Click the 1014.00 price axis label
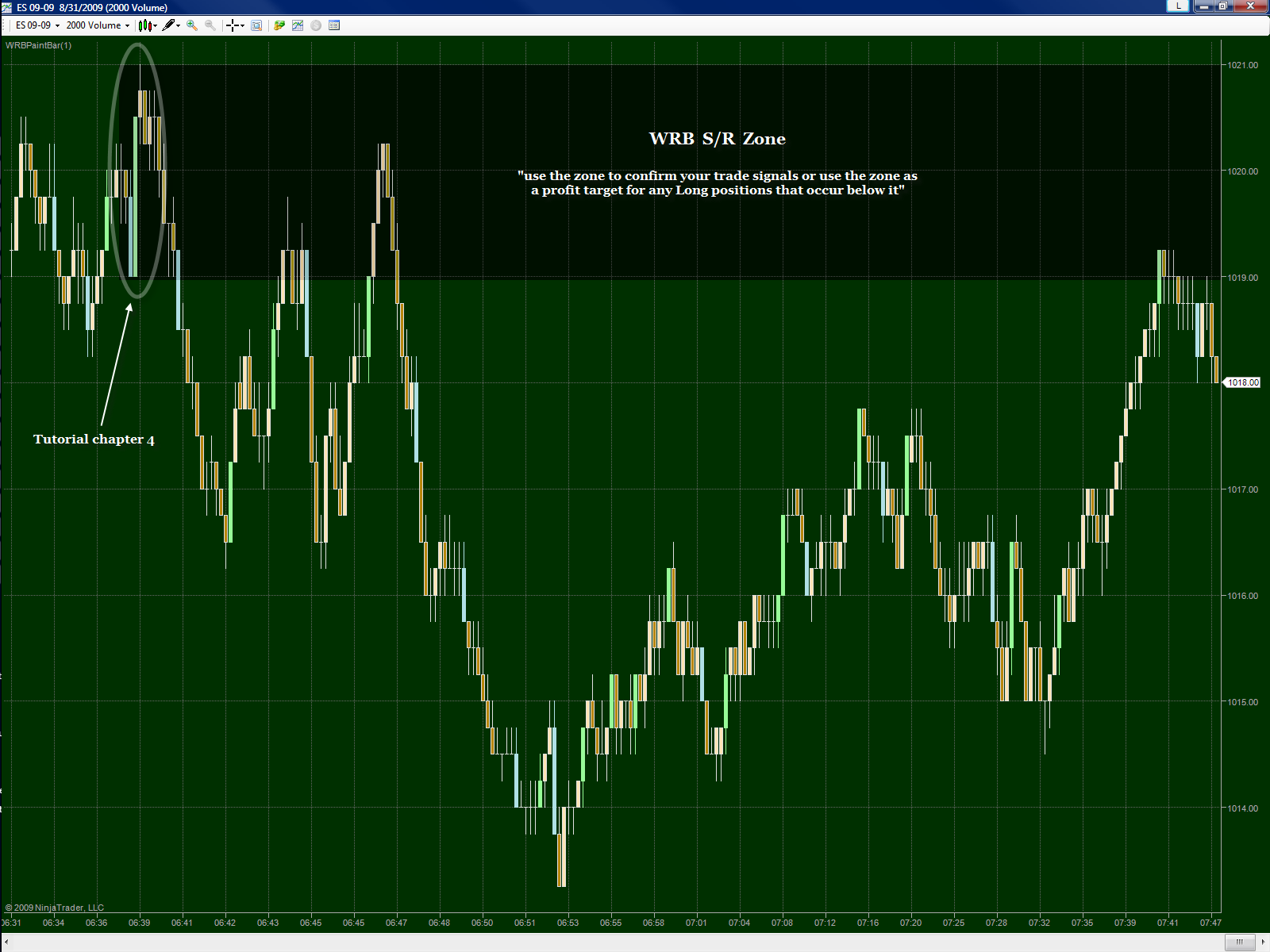 click(1242, 808)
